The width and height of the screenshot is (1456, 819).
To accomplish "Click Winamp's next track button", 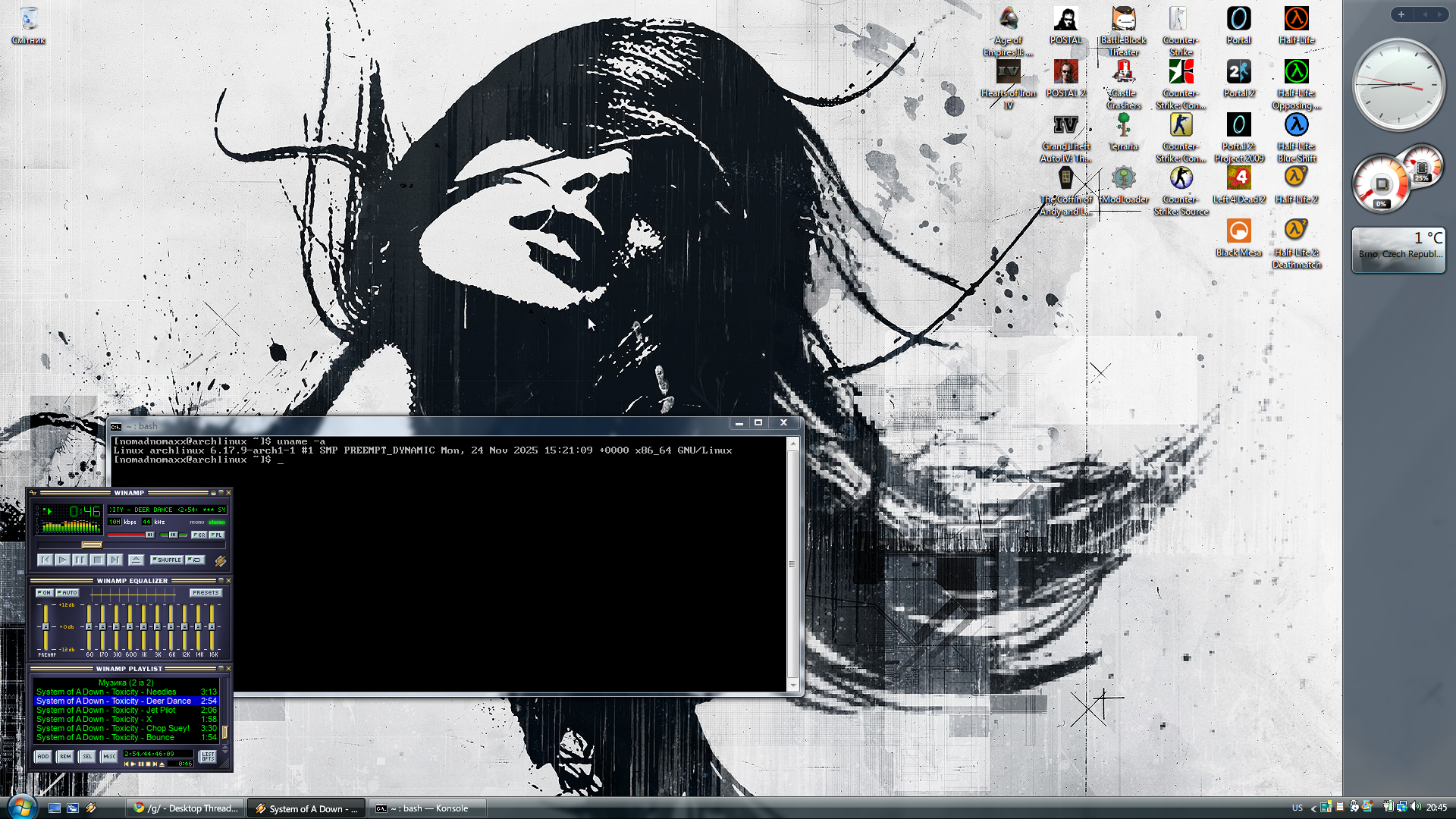I will [115, 560].
